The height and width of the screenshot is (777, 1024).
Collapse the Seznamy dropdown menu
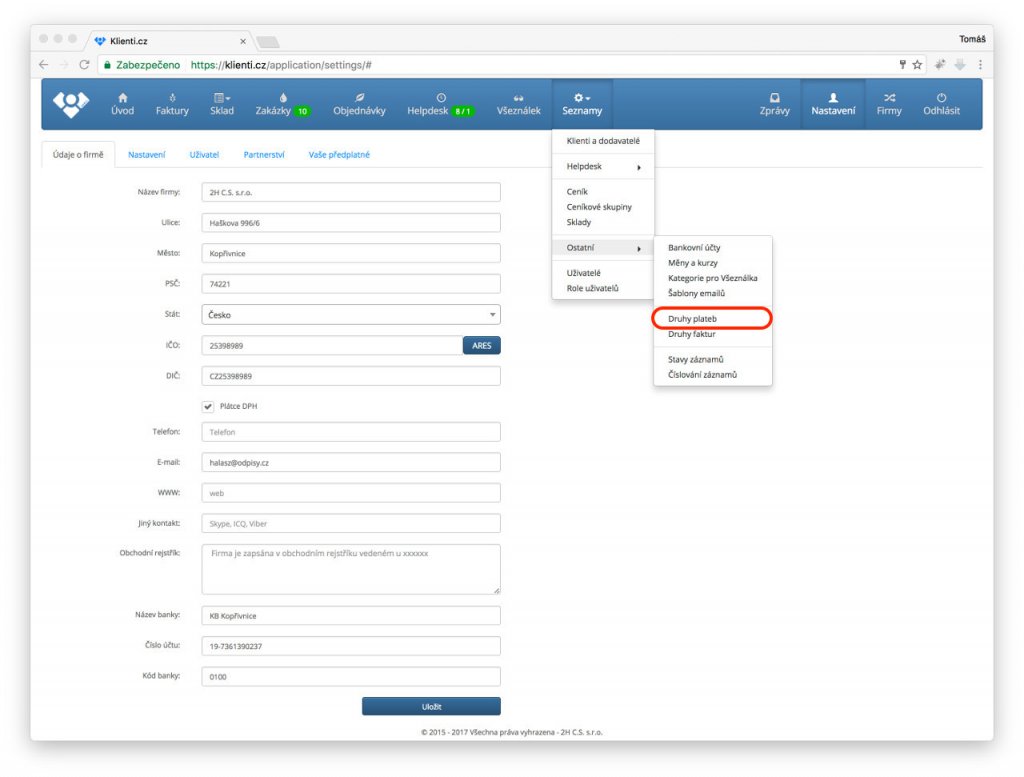582,104
